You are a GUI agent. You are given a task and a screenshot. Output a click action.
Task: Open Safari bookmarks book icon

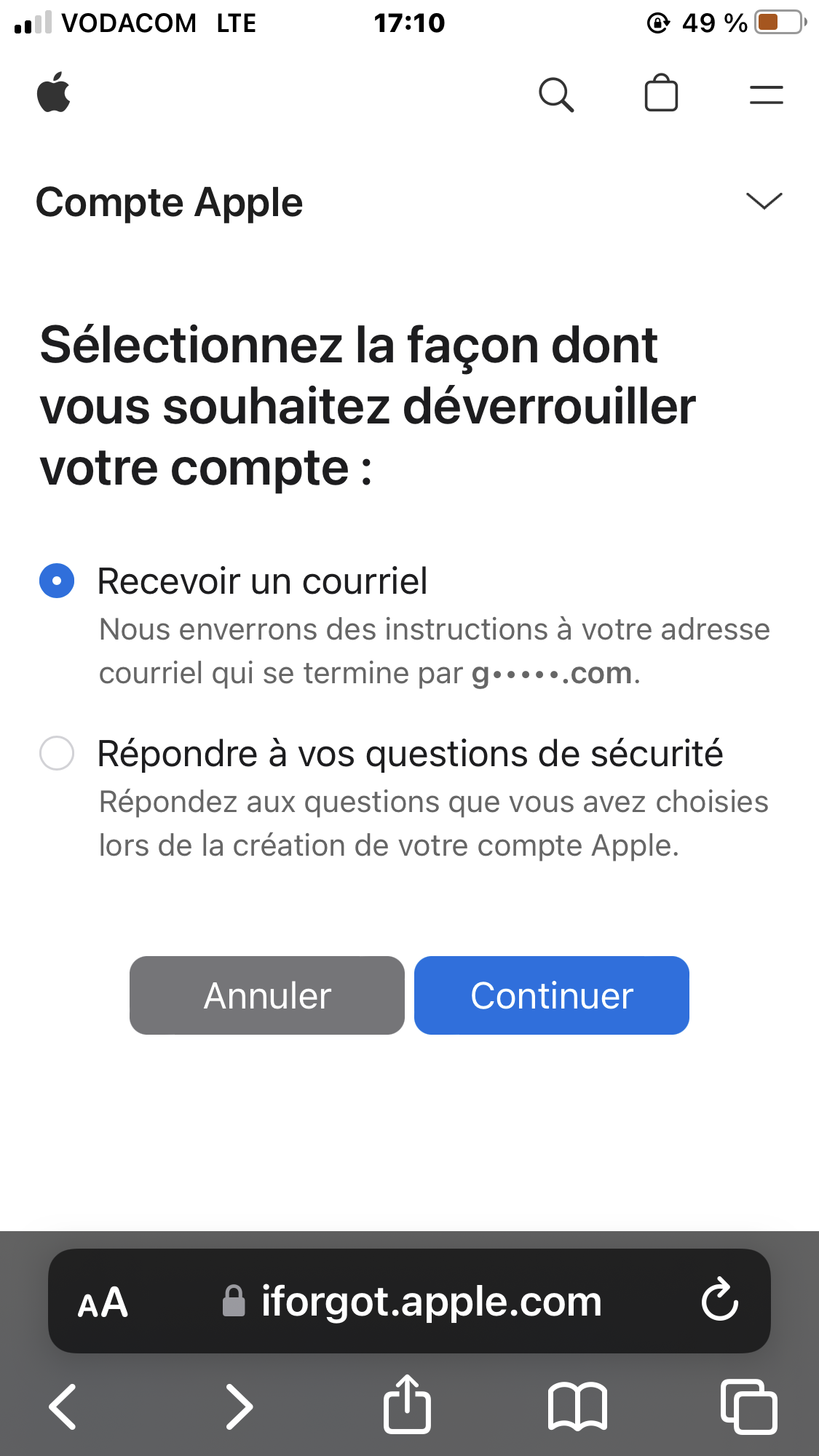[x=577, y=1406]
